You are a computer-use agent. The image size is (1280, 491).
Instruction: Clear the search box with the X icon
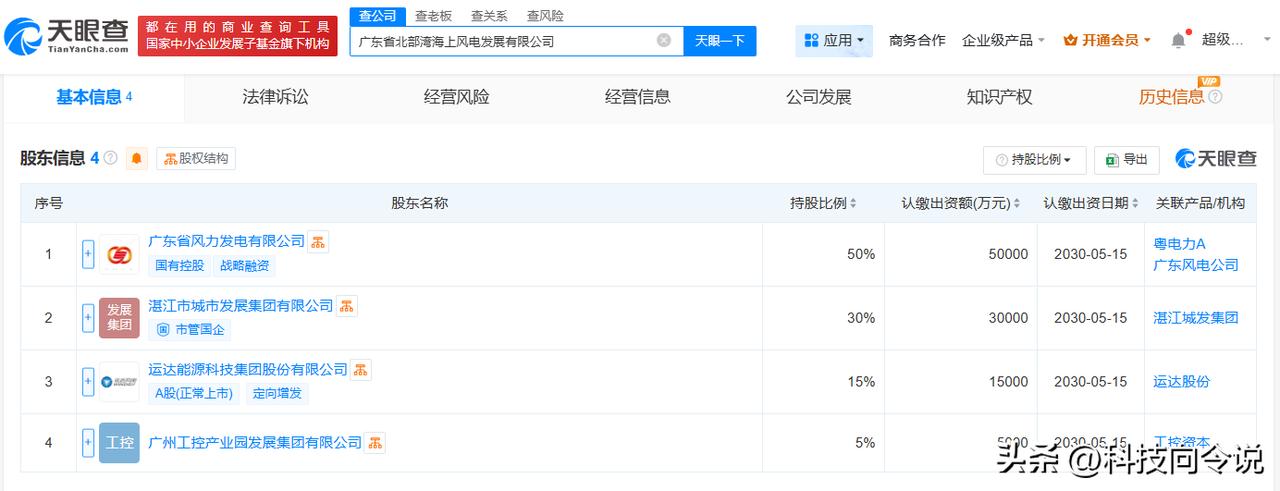pos(664,41)
